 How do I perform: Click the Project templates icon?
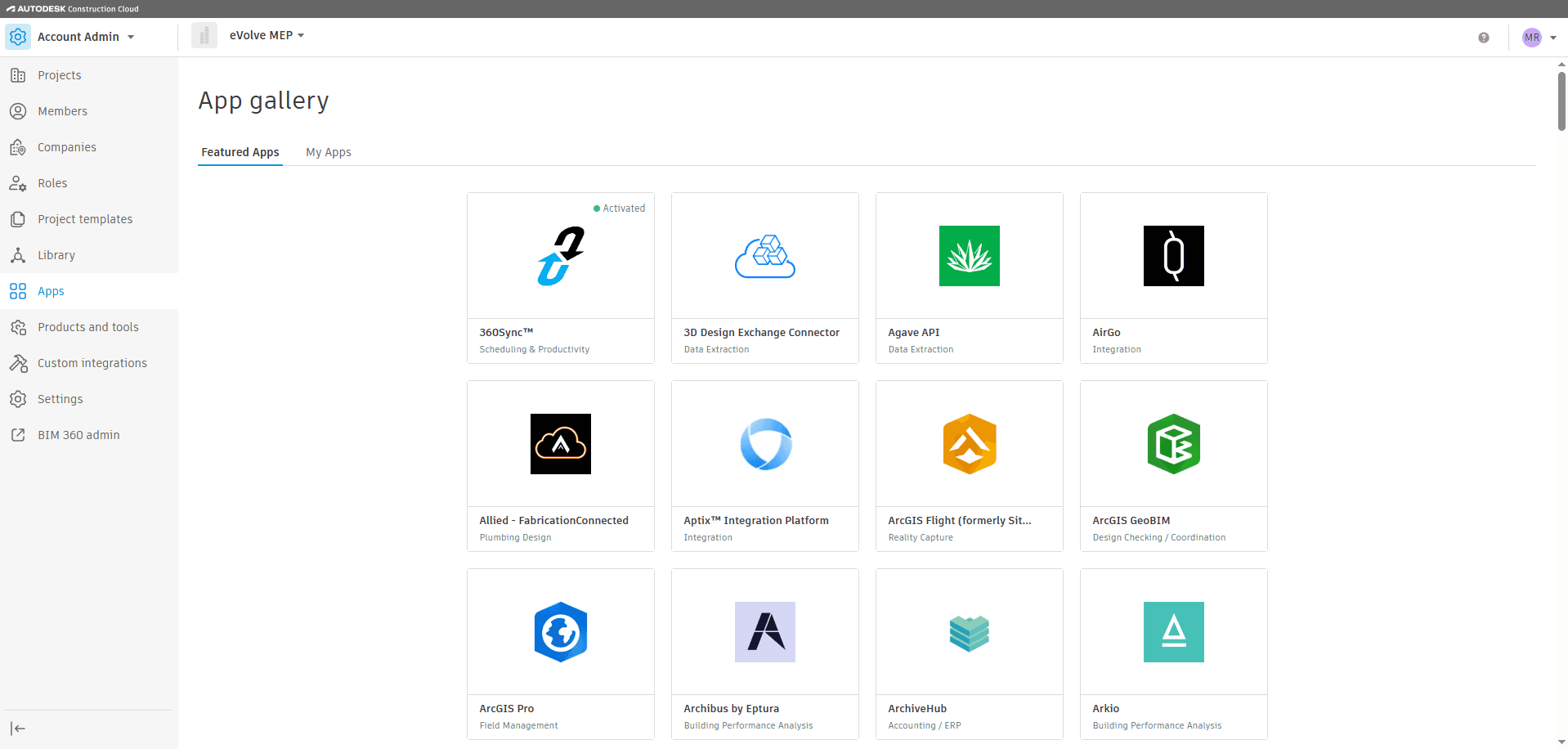pyautogui.click(x=18, y=219)
